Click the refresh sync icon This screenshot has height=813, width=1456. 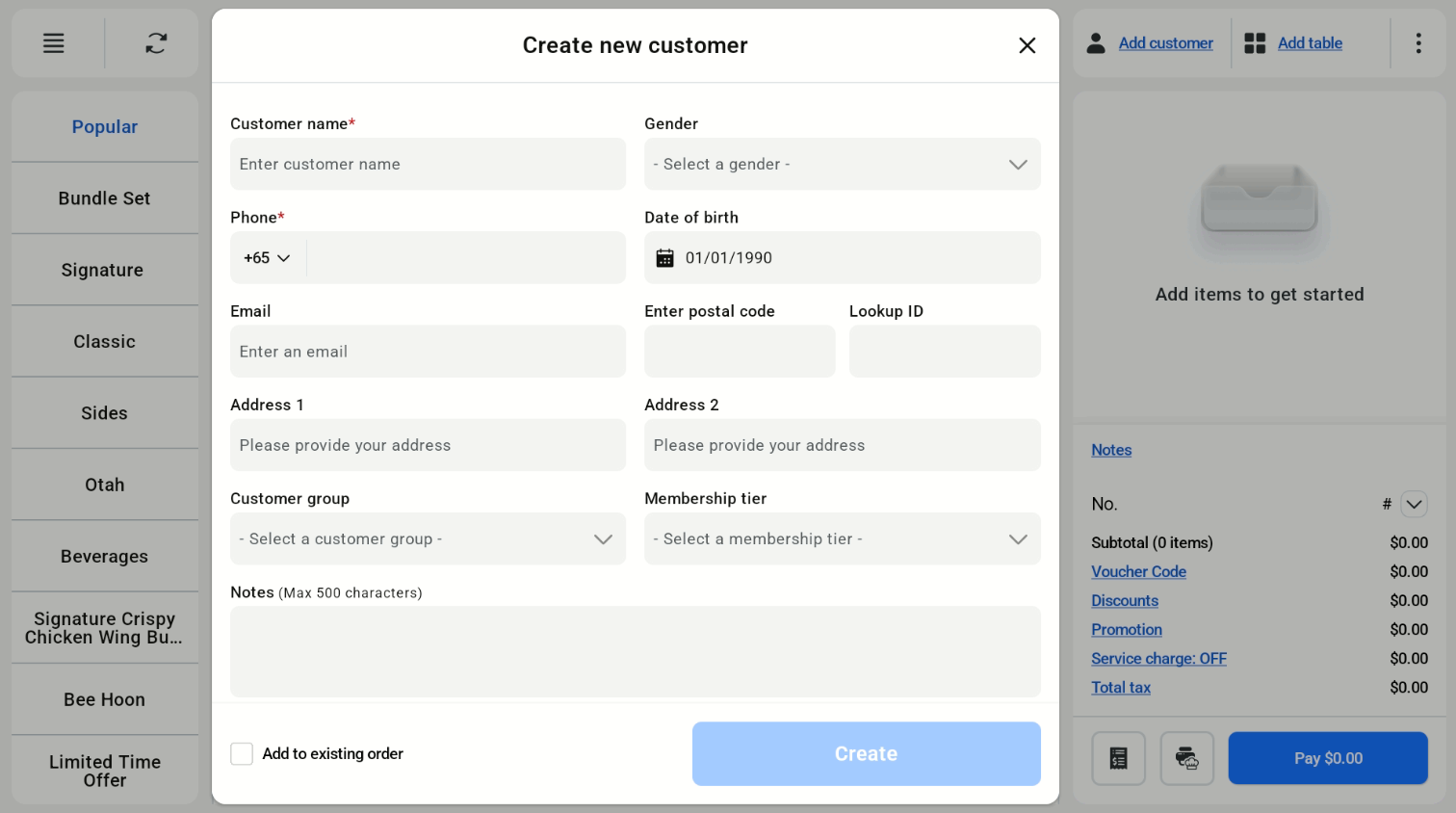click(x=156, y=43)
